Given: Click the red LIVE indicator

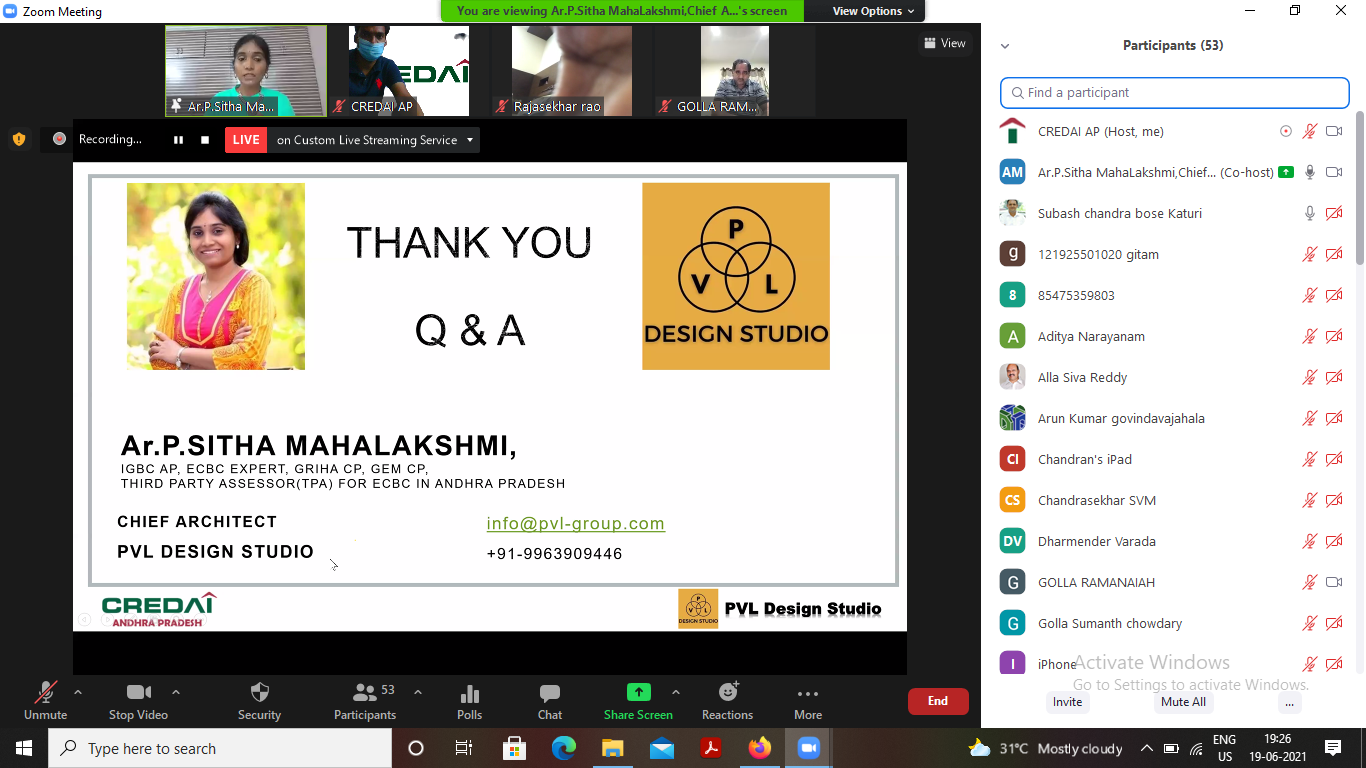Looking at the screenshot, I should tap(246, 140).
